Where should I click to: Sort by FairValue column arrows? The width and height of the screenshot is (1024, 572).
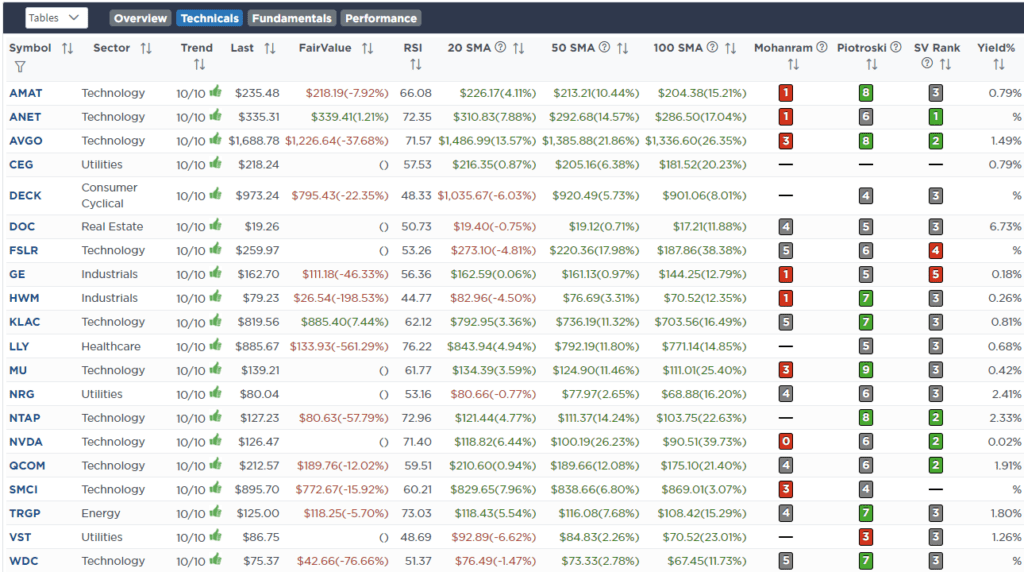point(368,48)
